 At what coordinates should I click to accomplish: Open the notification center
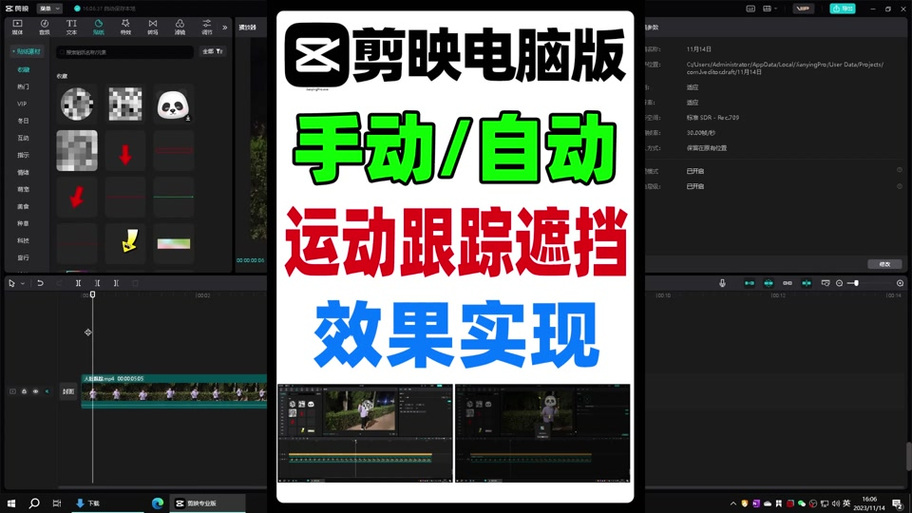pos(897,504)
